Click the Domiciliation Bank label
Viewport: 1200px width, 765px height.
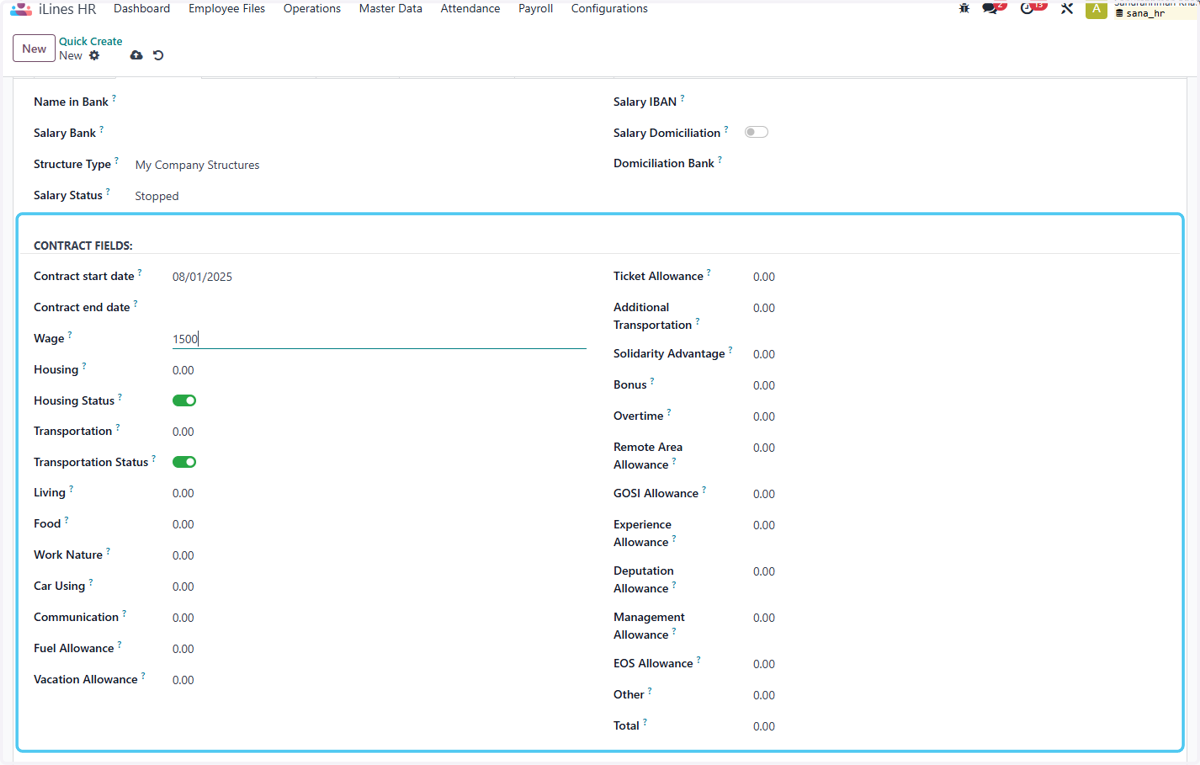tap(664, 163)
